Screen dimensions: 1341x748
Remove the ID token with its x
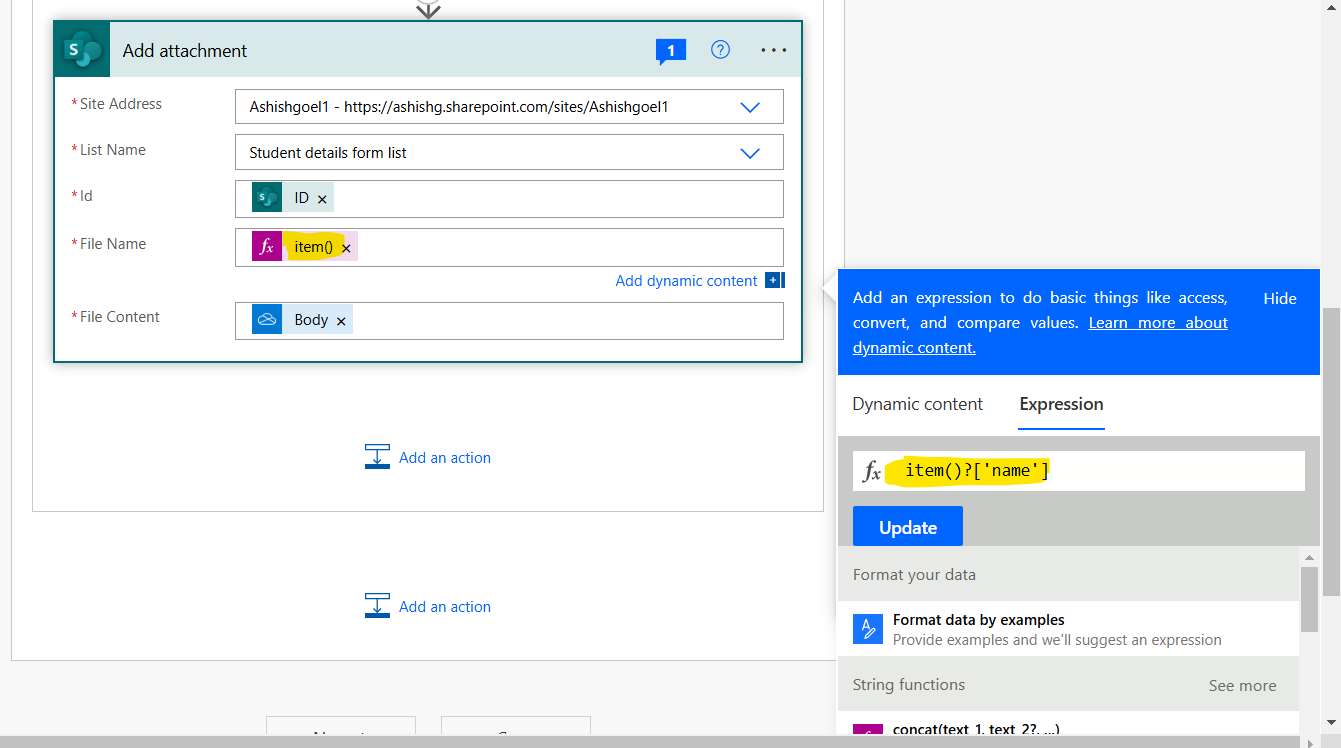pyautogui.click(x=322, y=197)
